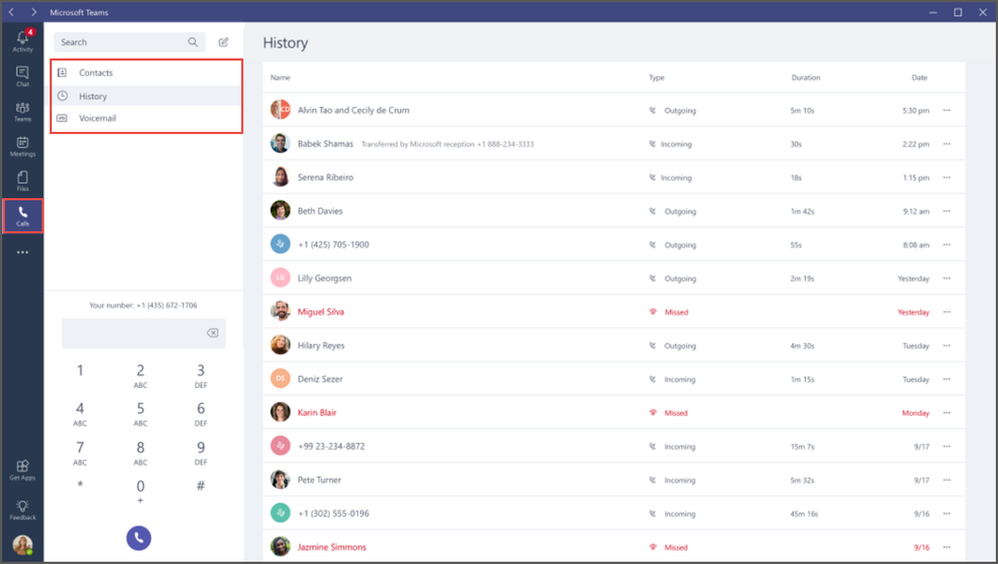Image resolution: width=998 pixels, height=564 pixels.
Task: Dial digit 9 on keypad
Action: [x=200, y=453]
